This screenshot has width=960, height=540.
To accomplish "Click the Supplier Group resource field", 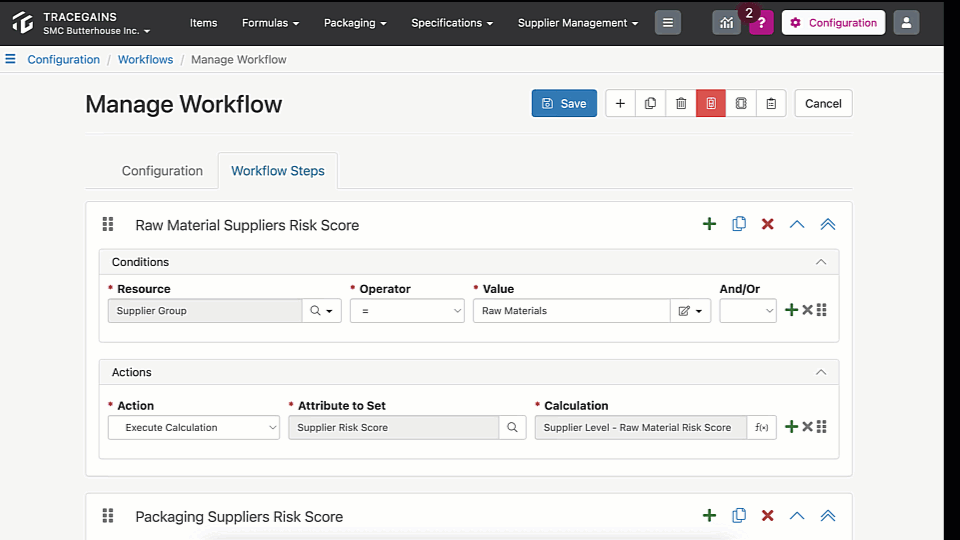I will (x=205, y=310).
